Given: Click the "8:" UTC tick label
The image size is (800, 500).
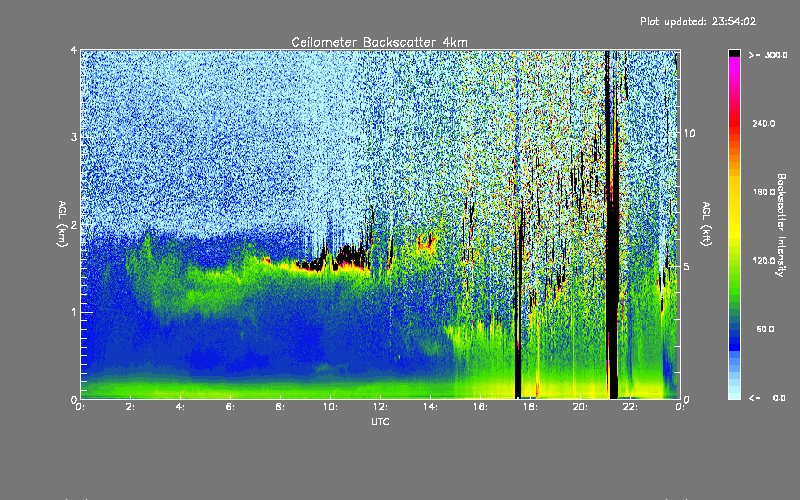Looking at the screenshot, I should (281, 407).
